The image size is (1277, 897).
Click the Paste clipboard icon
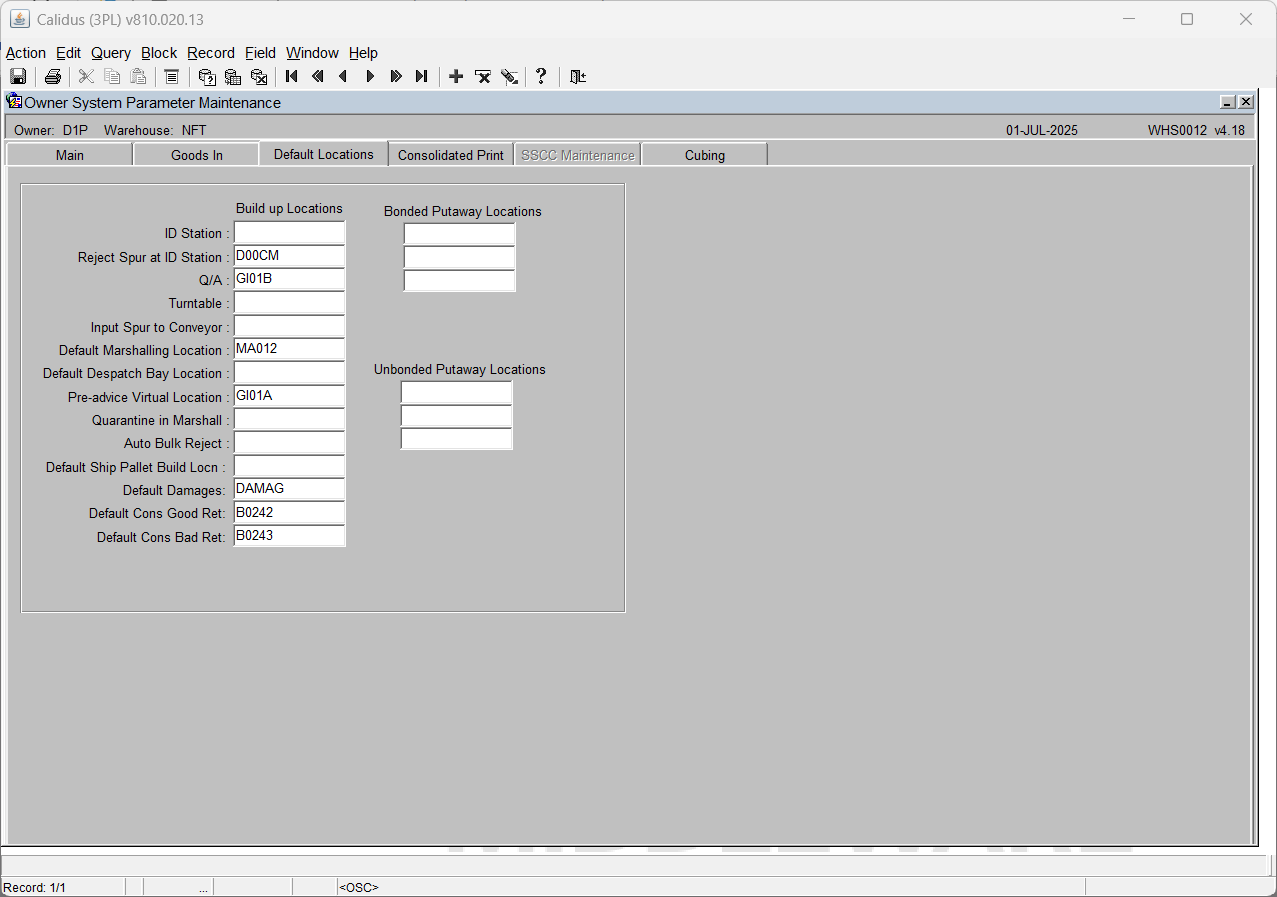[139, 77]
